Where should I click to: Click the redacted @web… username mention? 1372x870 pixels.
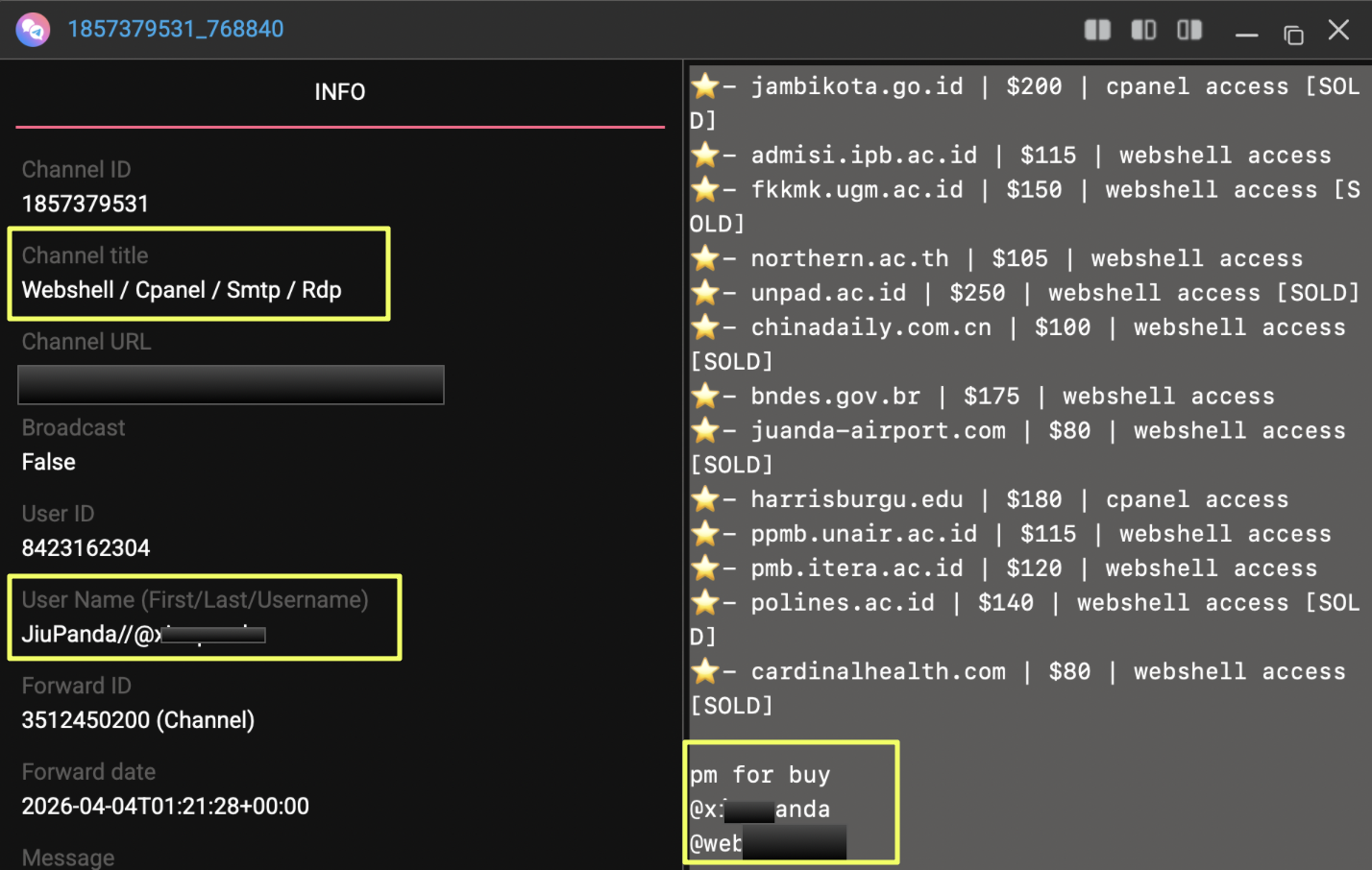[x=768, y=843]
